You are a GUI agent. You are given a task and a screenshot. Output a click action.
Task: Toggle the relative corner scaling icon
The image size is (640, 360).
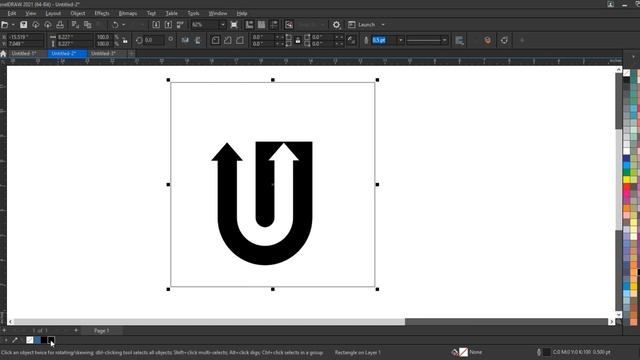351,40
